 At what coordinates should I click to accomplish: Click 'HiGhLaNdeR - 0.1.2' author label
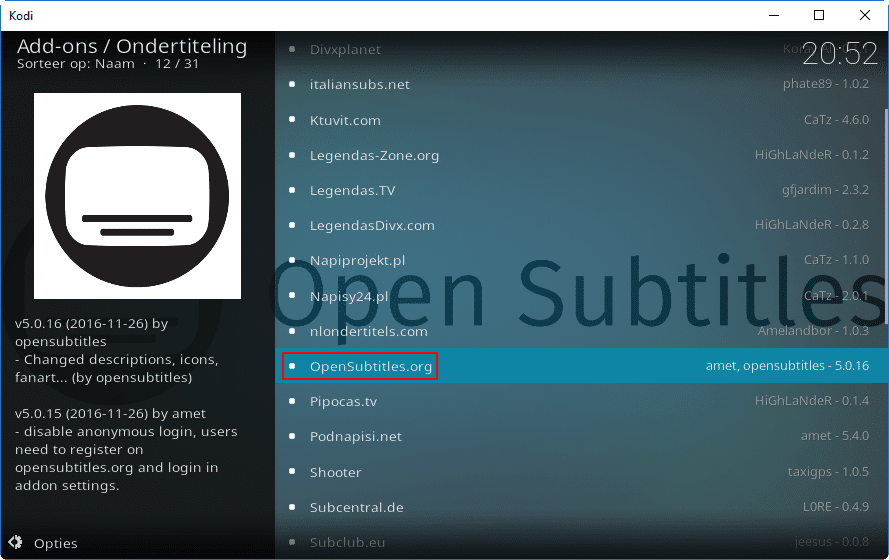pos(811,155)
